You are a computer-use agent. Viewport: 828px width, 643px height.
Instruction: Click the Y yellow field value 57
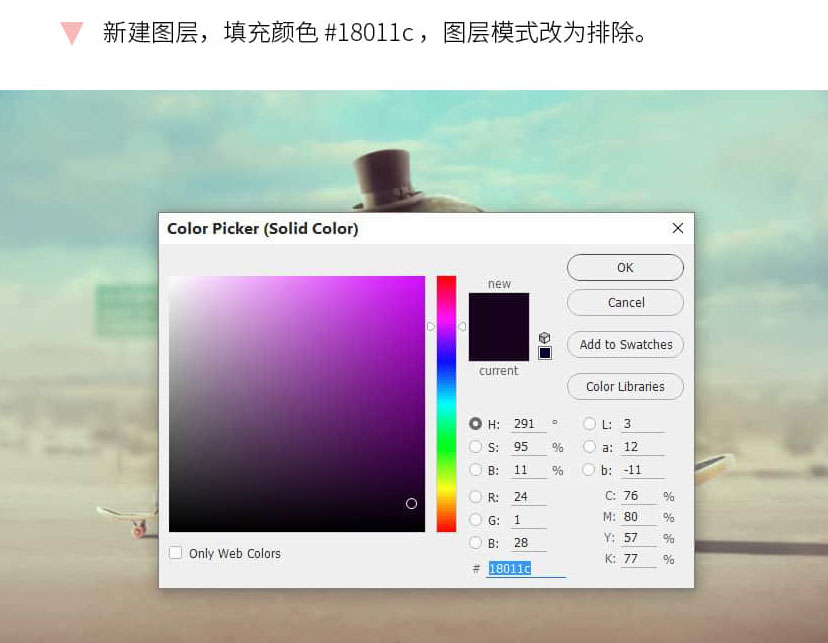tap(638, 538)
